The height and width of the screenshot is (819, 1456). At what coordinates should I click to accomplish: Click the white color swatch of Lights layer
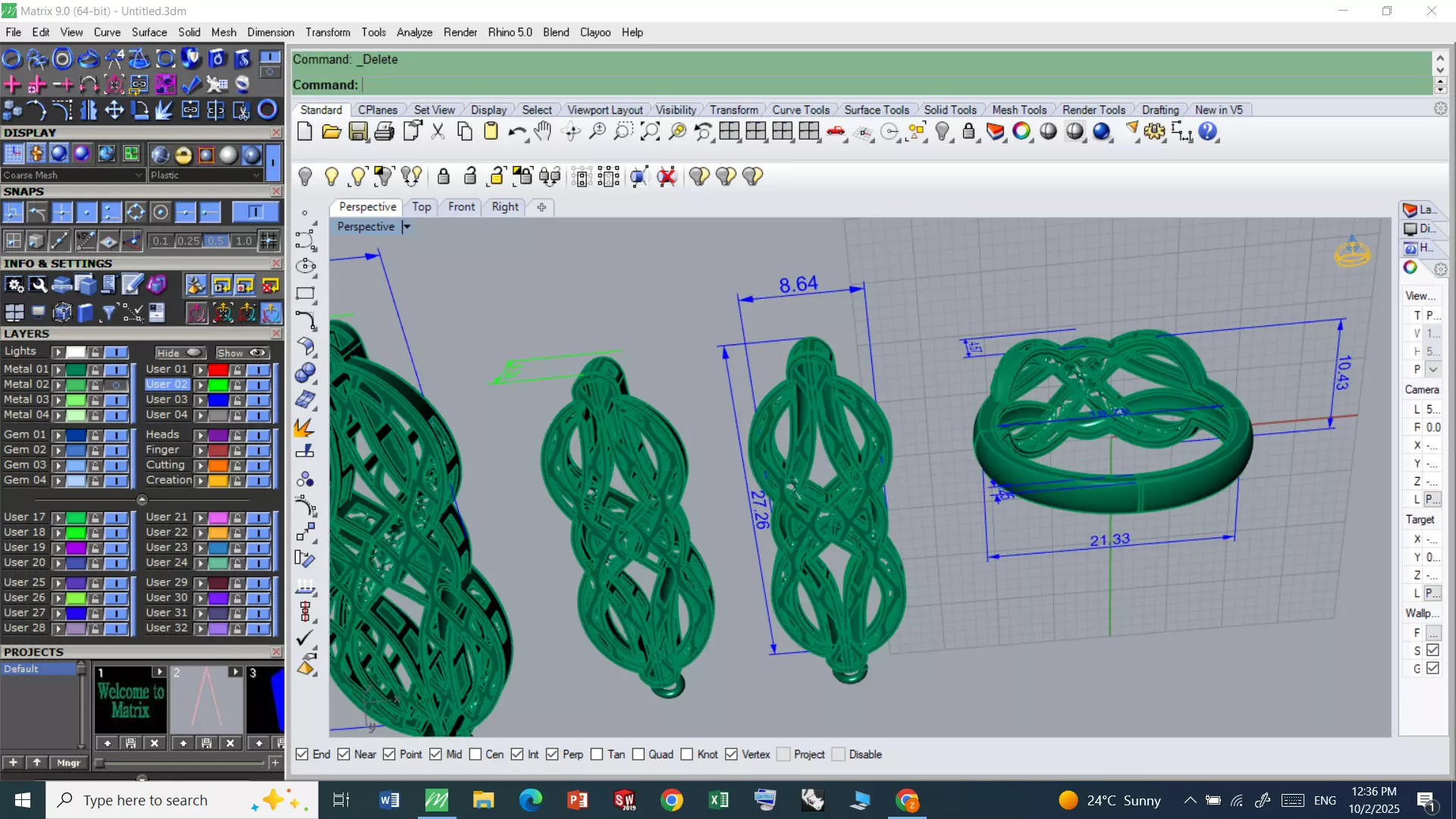76,352
